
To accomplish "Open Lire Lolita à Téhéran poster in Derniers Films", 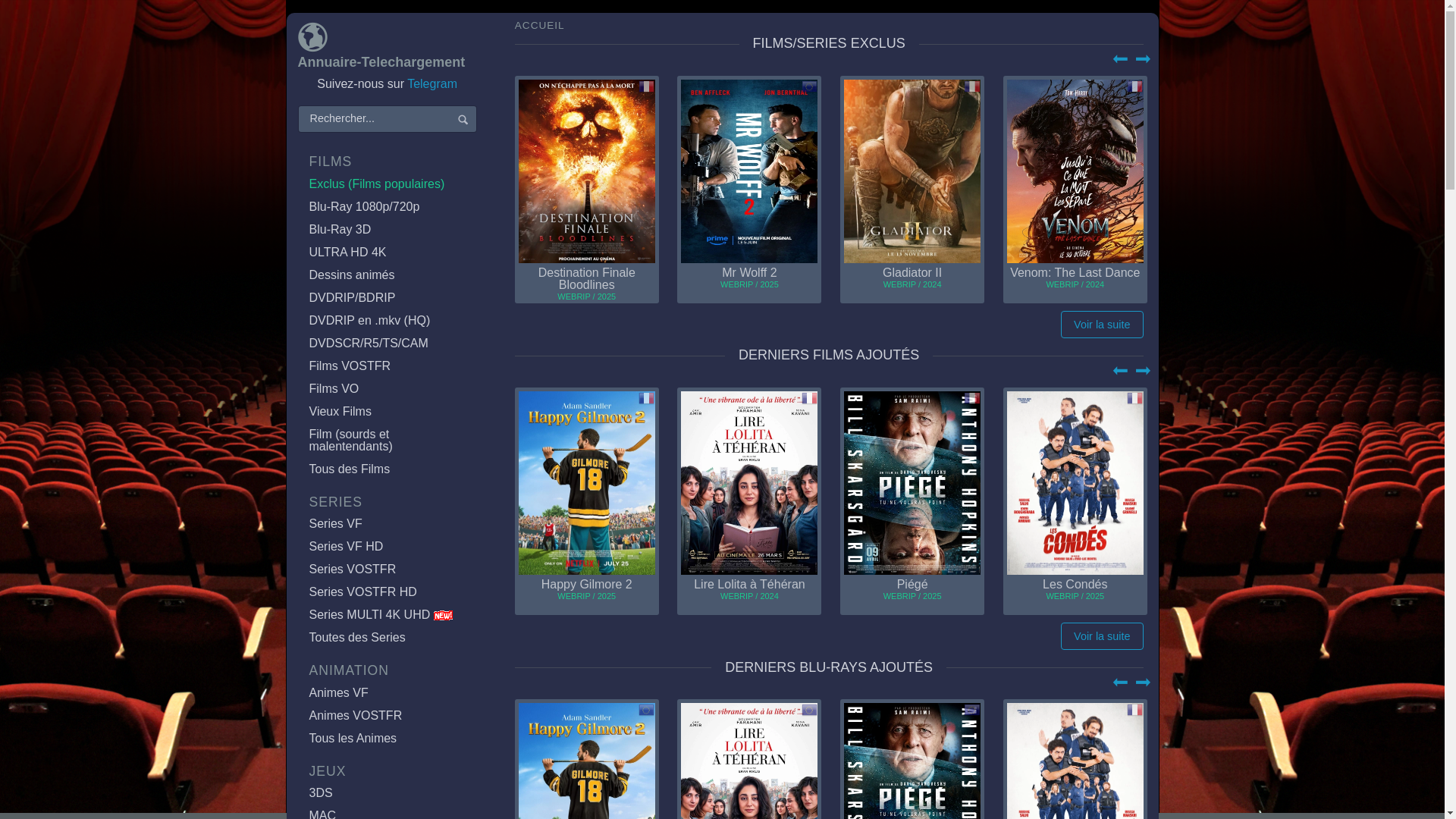I will (749, 483).
